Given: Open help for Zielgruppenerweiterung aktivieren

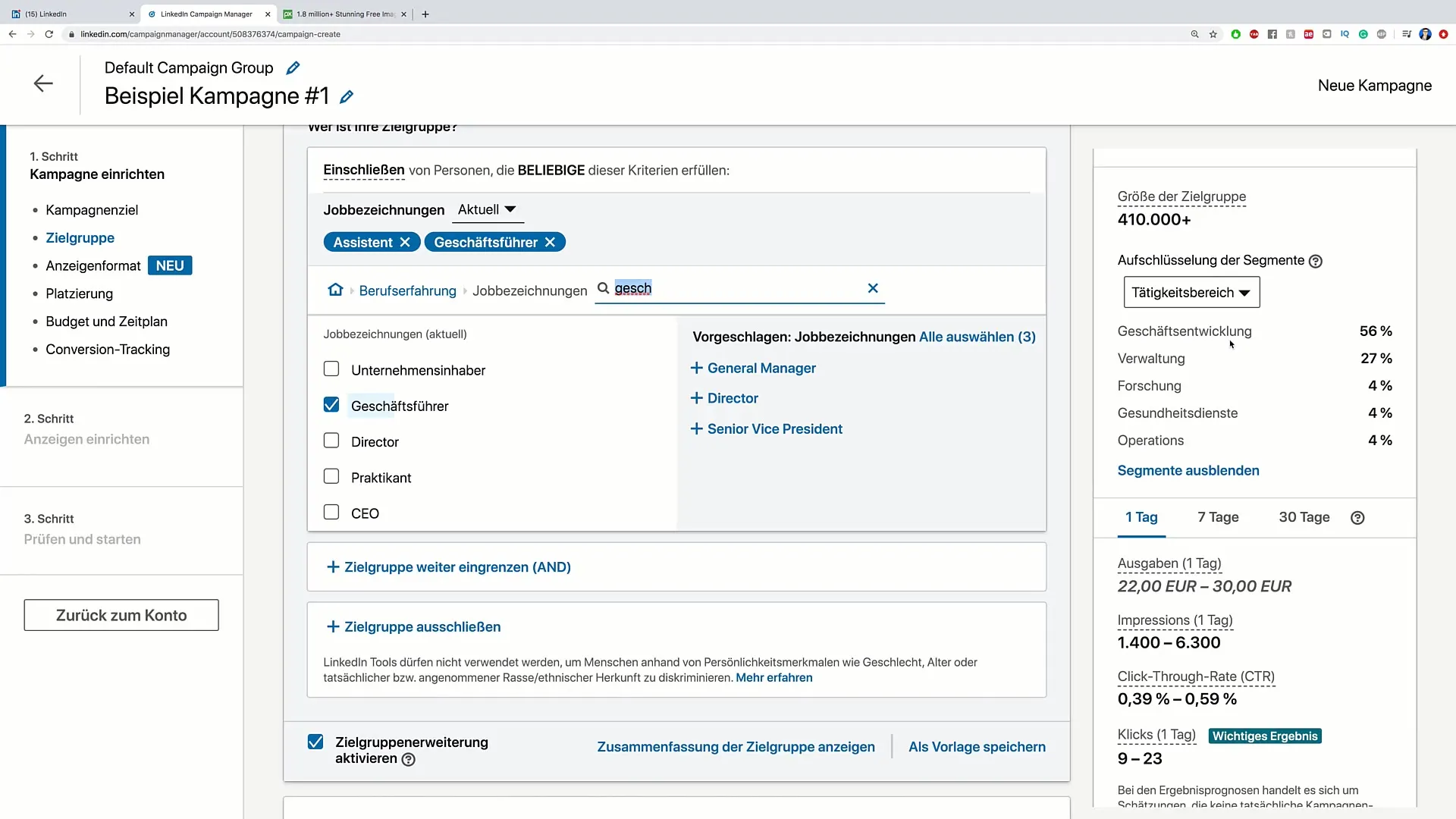Looking at the screenshot, I should 408,759.
